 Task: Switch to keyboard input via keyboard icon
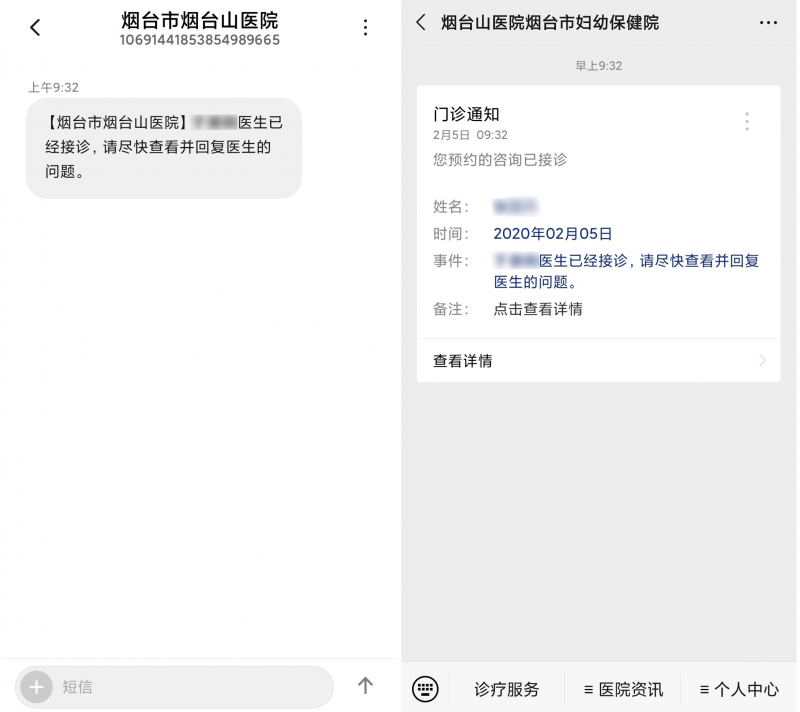[425, 689]
